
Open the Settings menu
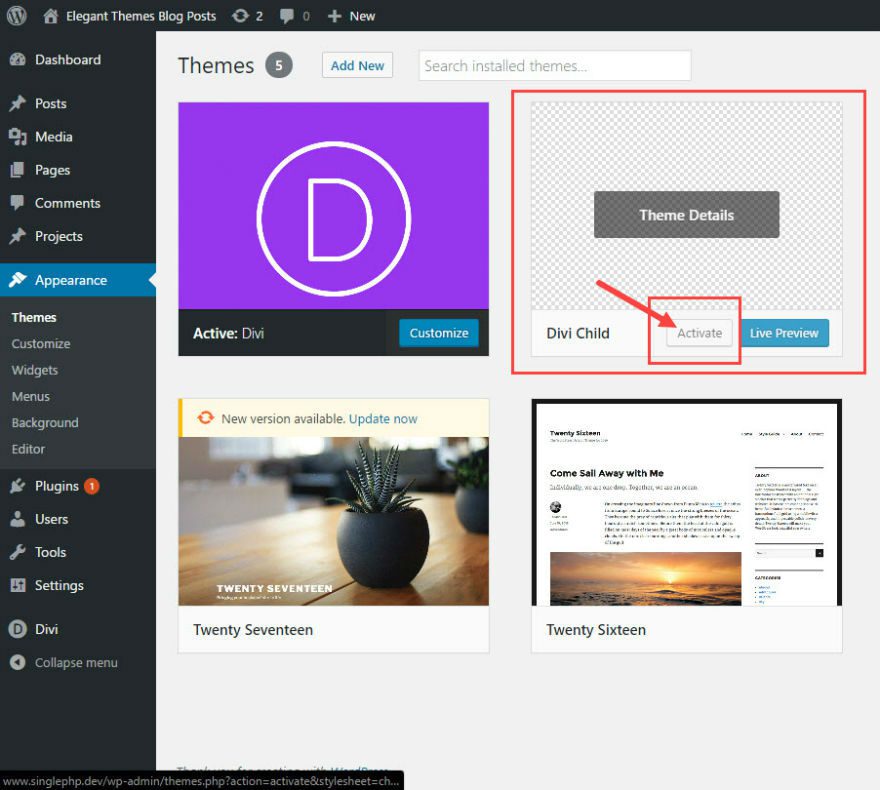coord(59,585)
